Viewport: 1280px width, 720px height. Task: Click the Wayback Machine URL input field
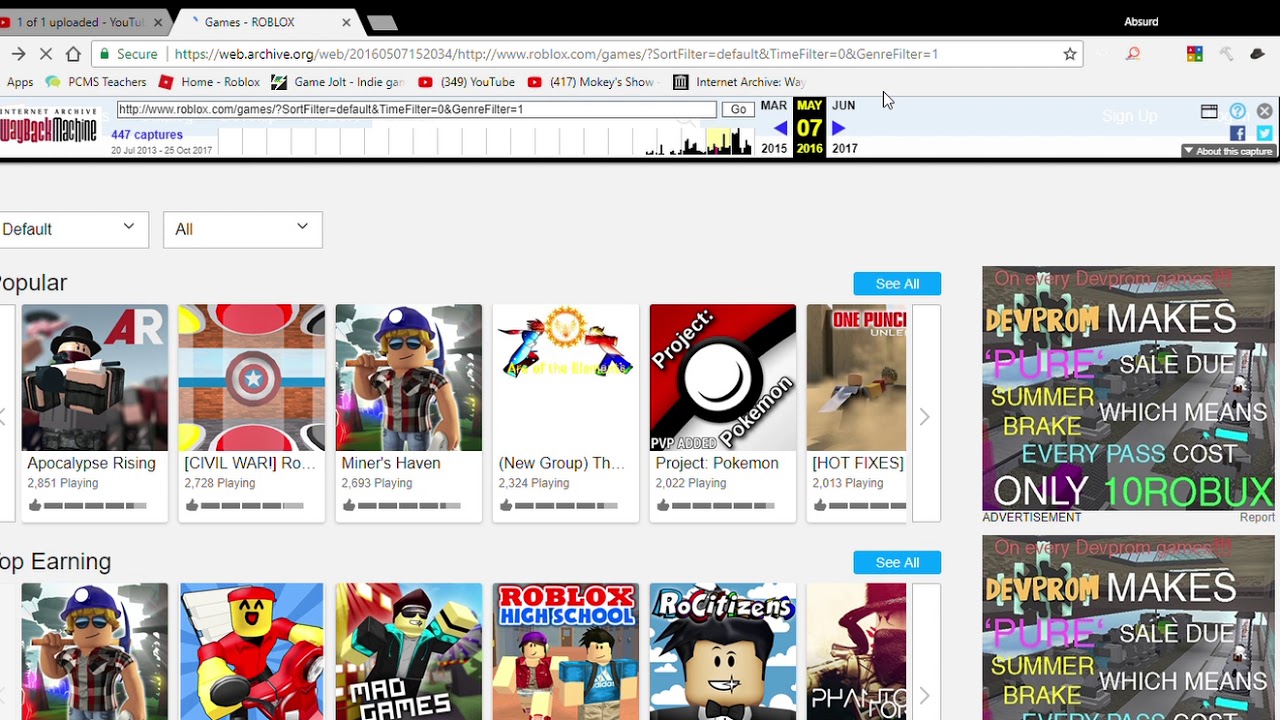pyautogui.click(x=417, y=109)
